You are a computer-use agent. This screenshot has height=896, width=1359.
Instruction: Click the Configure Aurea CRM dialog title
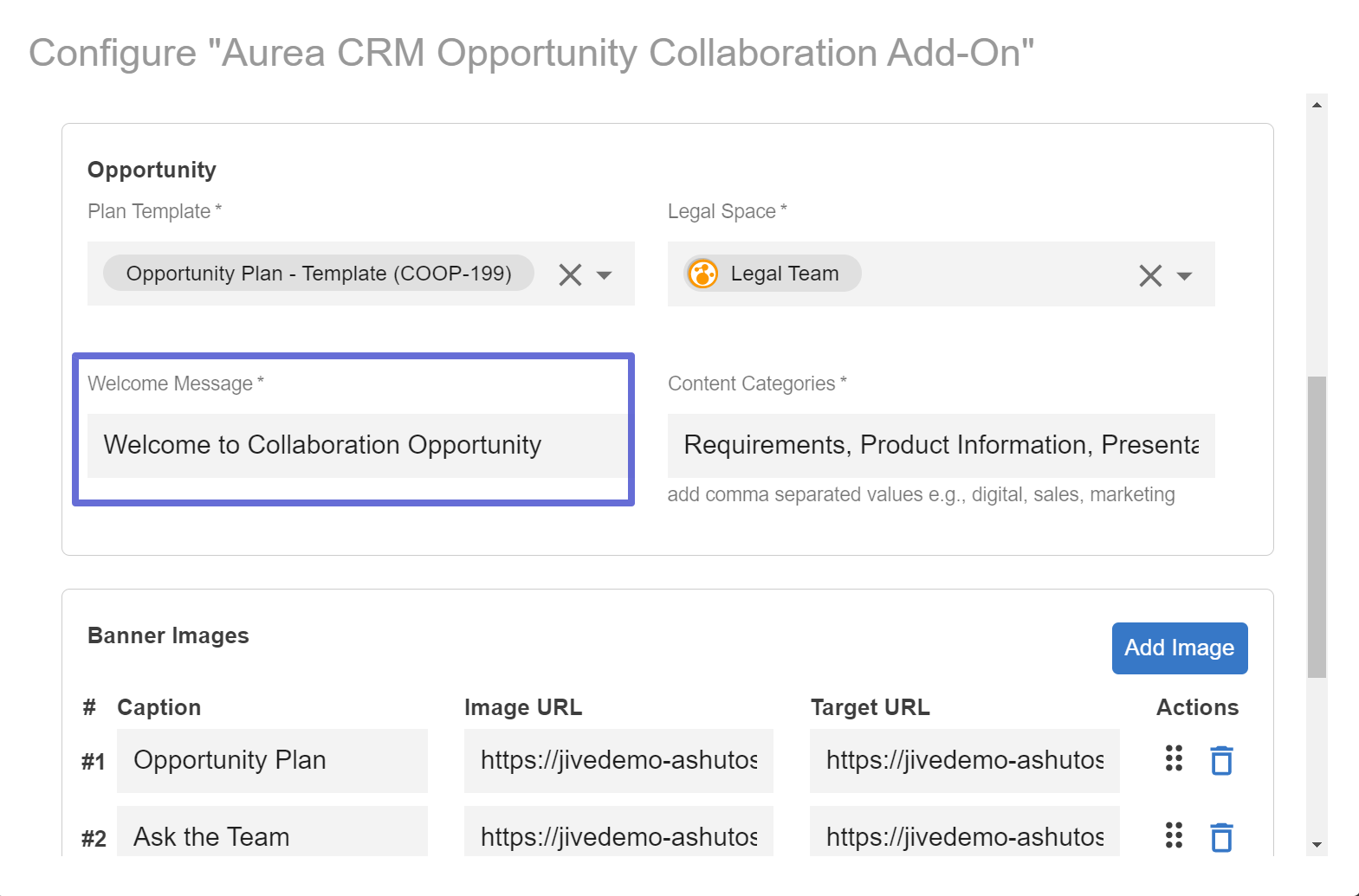pyautogui.click(x=532, y=53)
